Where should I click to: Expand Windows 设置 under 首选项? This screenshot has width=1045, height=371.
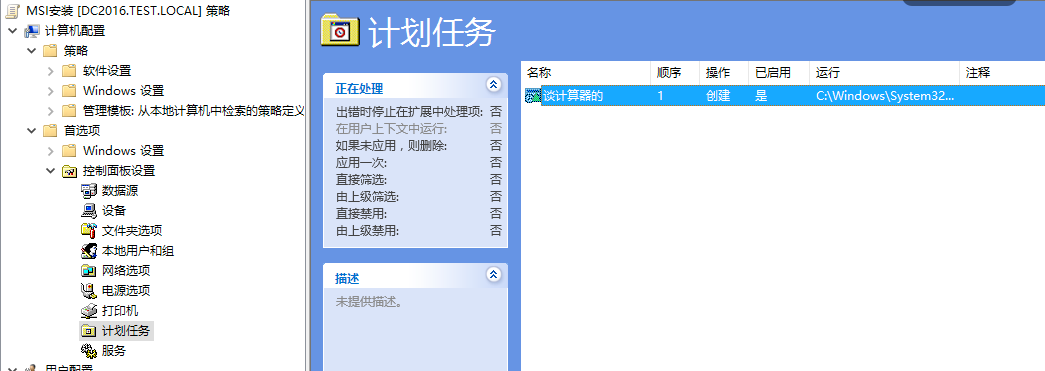tap(51, 151)
